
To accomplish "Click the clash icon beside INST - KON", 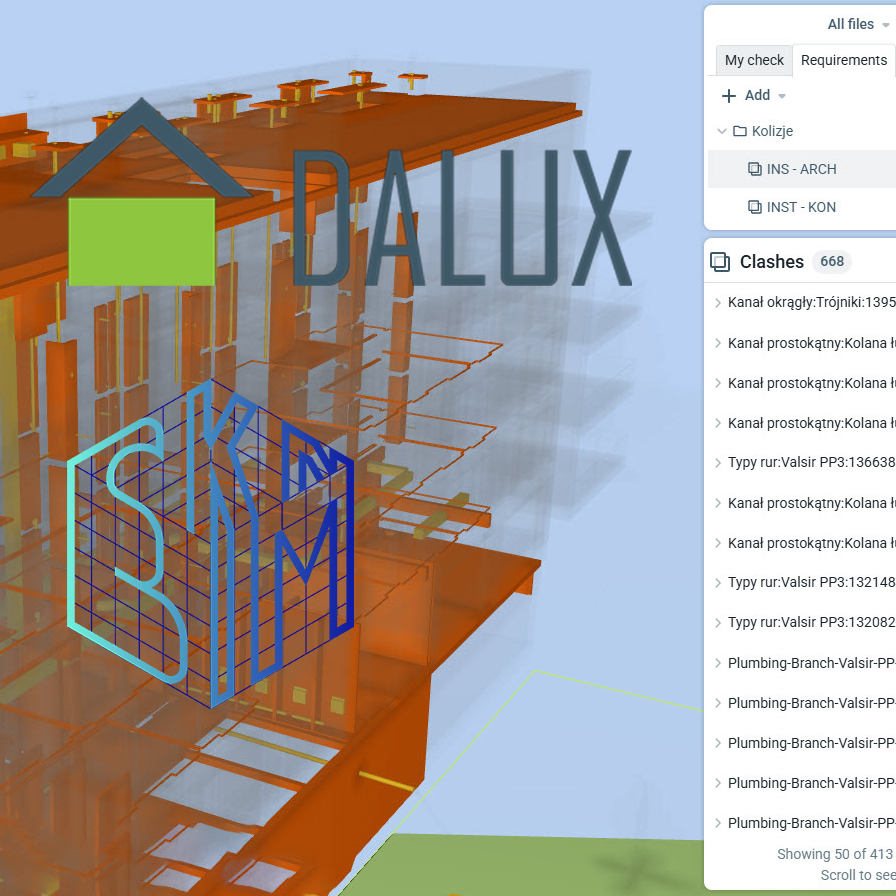I will (755, 208).
